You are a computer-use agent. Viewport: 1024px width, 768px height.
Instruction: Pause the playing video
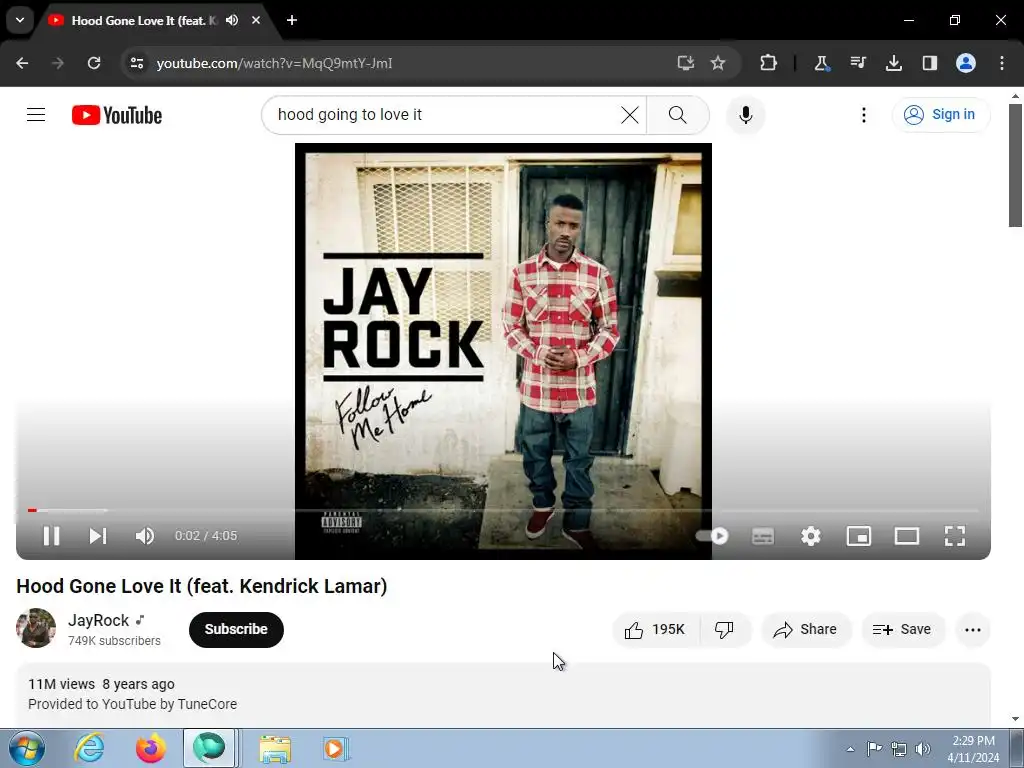tap(52, 536)
